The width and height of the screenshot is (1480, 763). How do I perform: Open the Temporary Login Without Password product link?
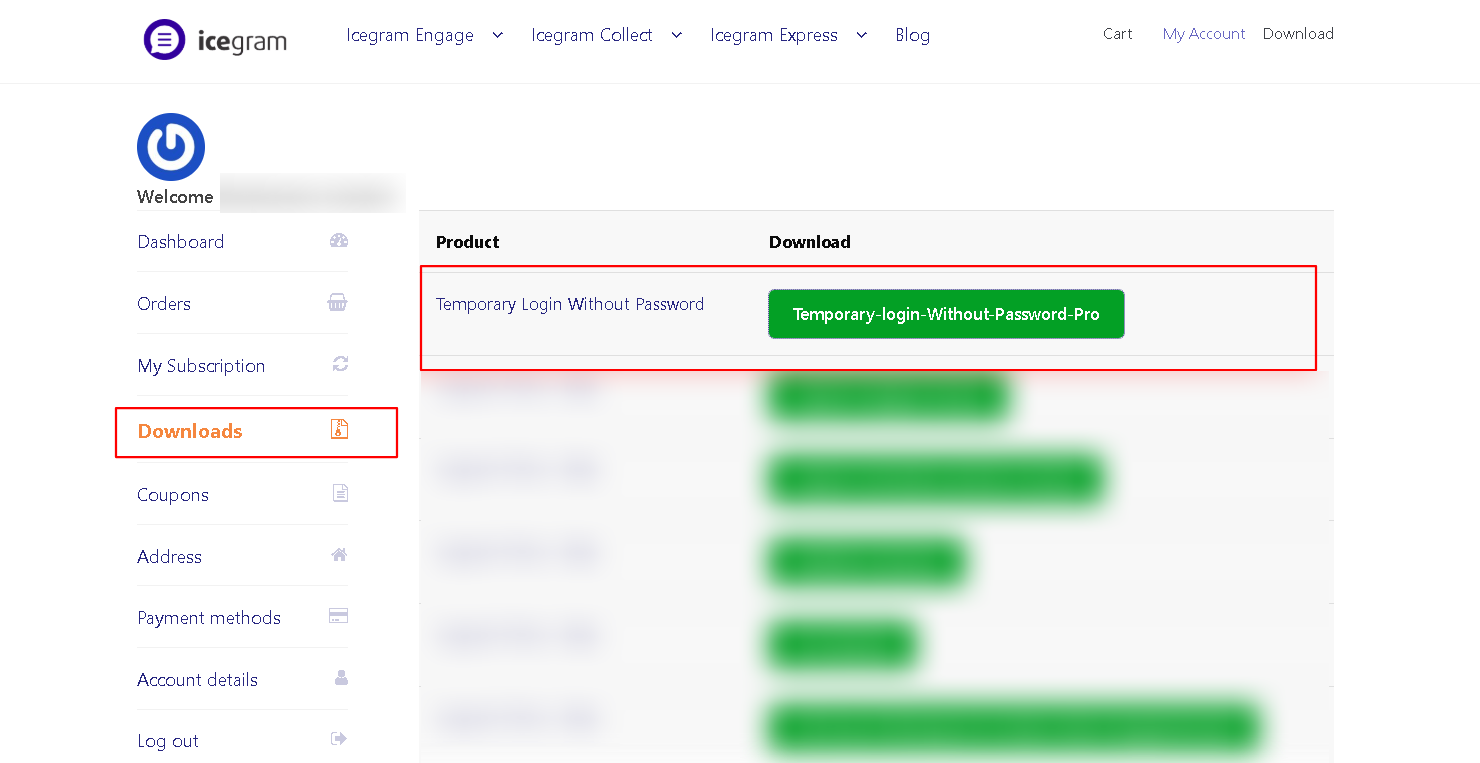pos(570,304)
